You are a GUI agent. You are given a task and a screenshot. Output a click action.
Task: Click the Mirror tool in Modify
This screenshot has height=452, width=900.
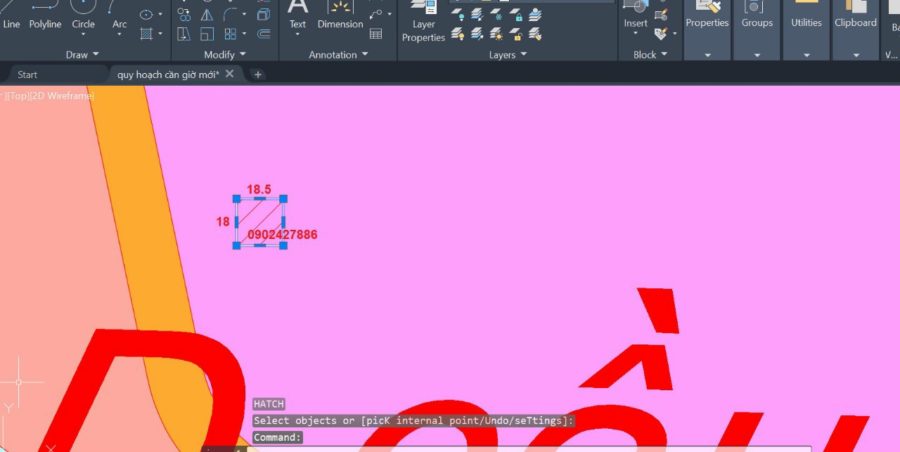click(207, 14)
